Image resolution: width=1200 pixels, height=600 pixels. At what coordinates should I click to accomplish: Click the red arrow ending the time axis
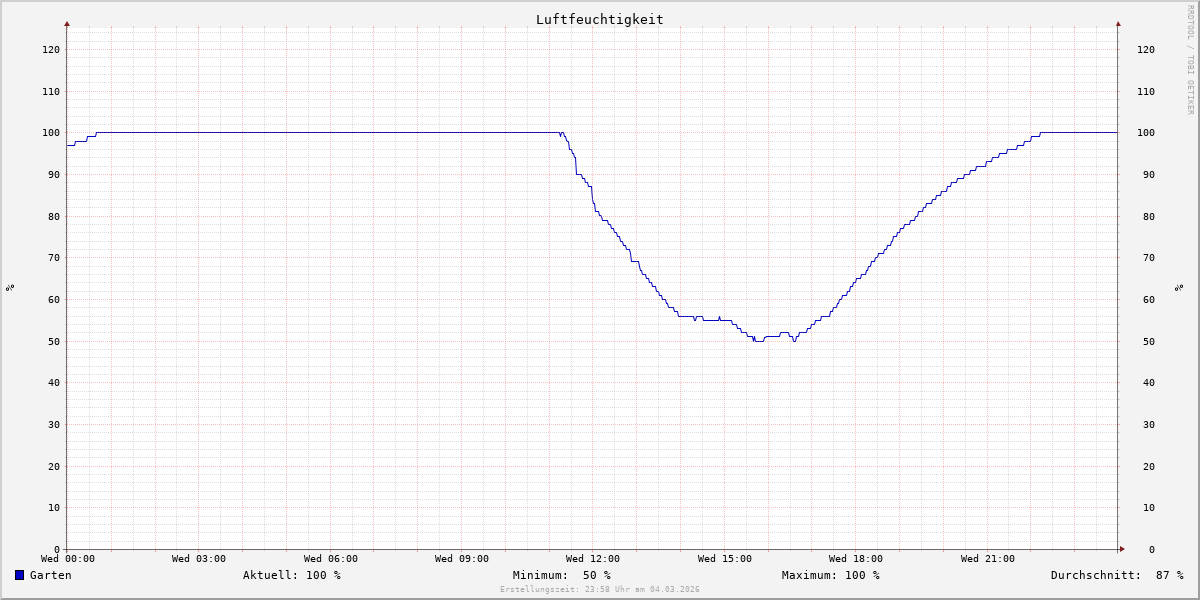pos(1122,549)
